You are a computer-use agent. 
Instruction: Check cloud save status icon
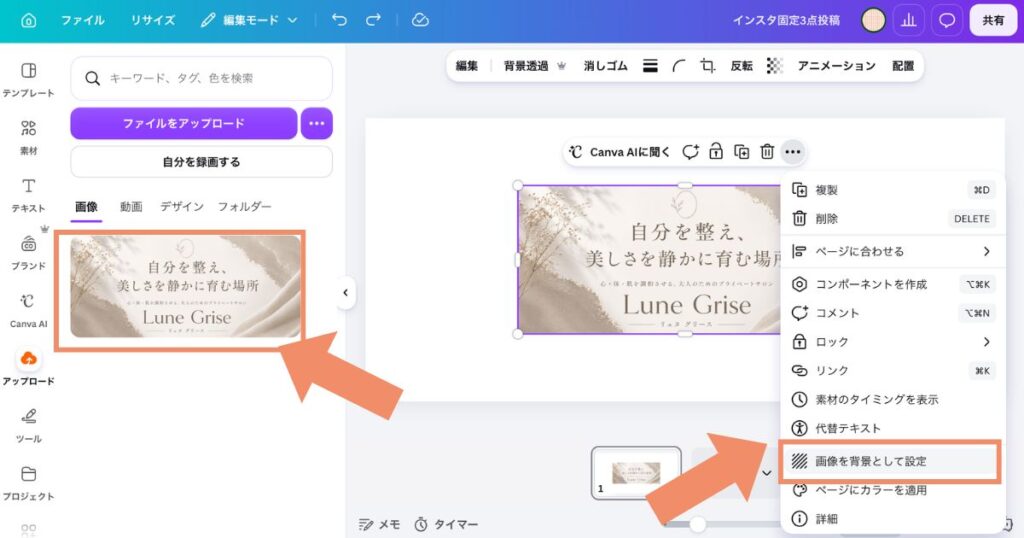420,20
